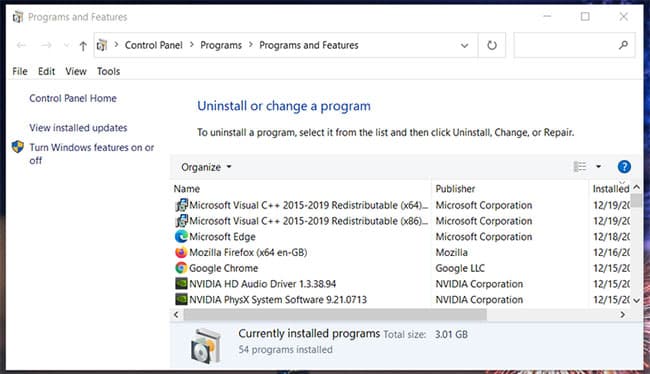The width and height of the screenshot is (650, 374).
Task: Click the vertical scrollbar thumb
Action: click(636, 200)
